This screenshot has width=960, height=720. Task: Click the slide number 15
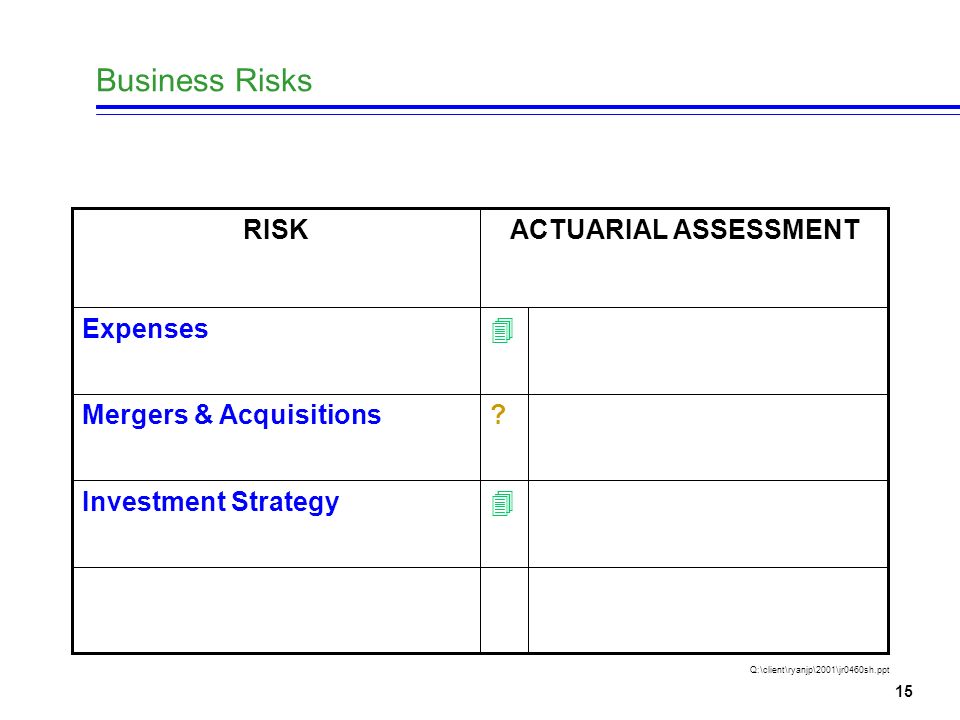904,691
